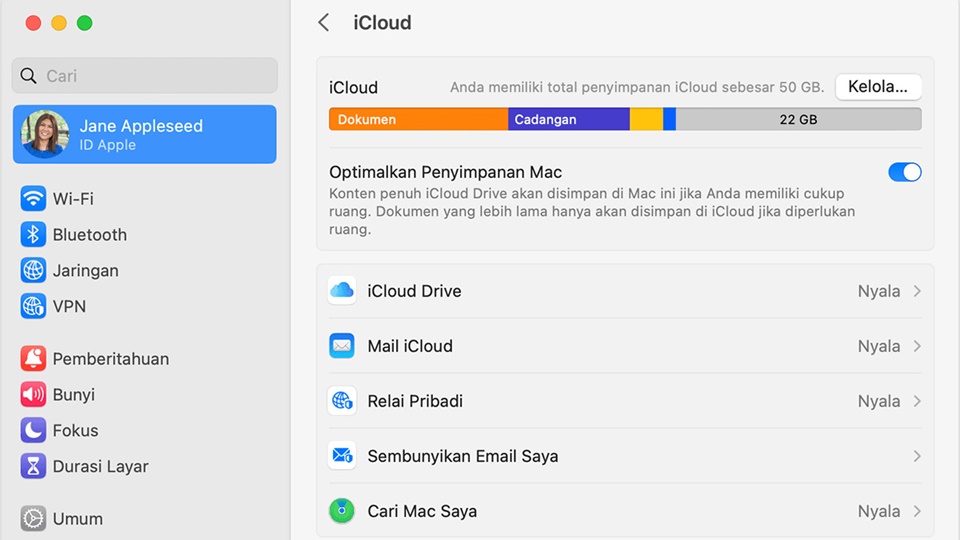Open the Relai Pribadi label
The height and width of the screenshot is (540, 960).
click(415, 401)
